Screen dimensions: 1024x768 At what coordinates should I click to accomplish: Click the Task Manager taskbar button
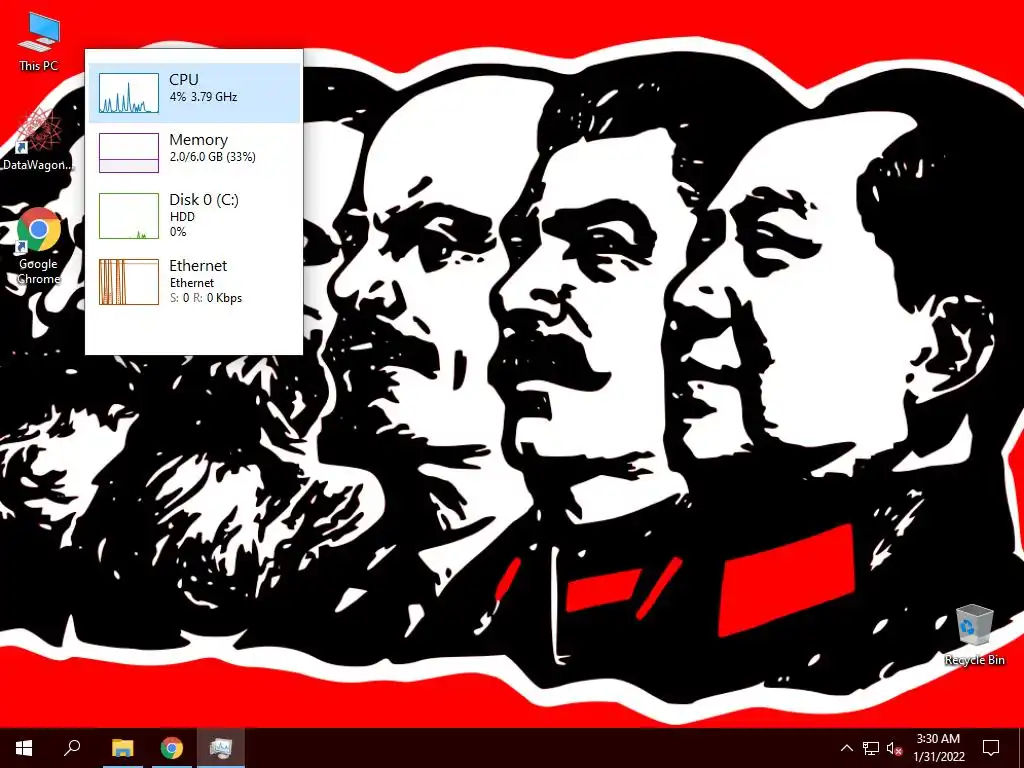(221, 748)
